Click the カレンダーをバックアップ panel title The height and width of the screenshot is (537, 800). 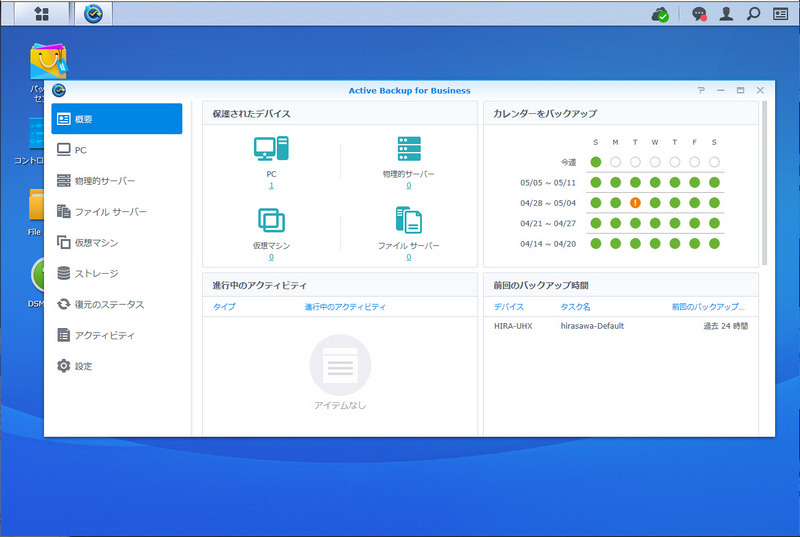coord(545,114)
